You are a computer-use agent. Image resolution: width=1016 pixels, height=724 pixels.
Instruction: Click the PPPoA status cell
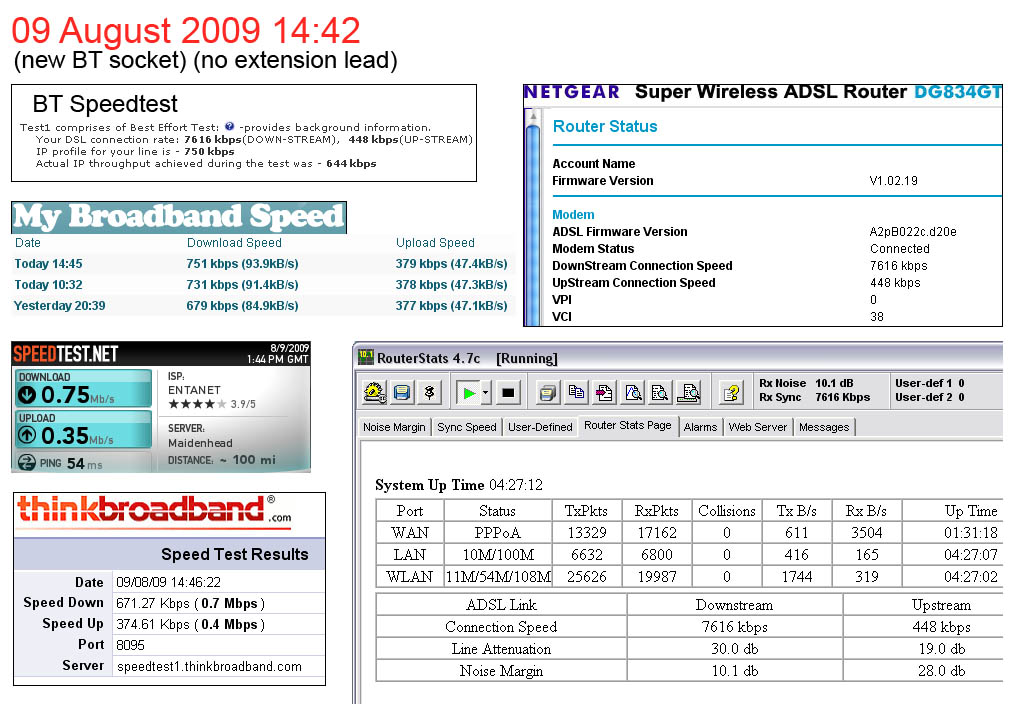point(498,533)
